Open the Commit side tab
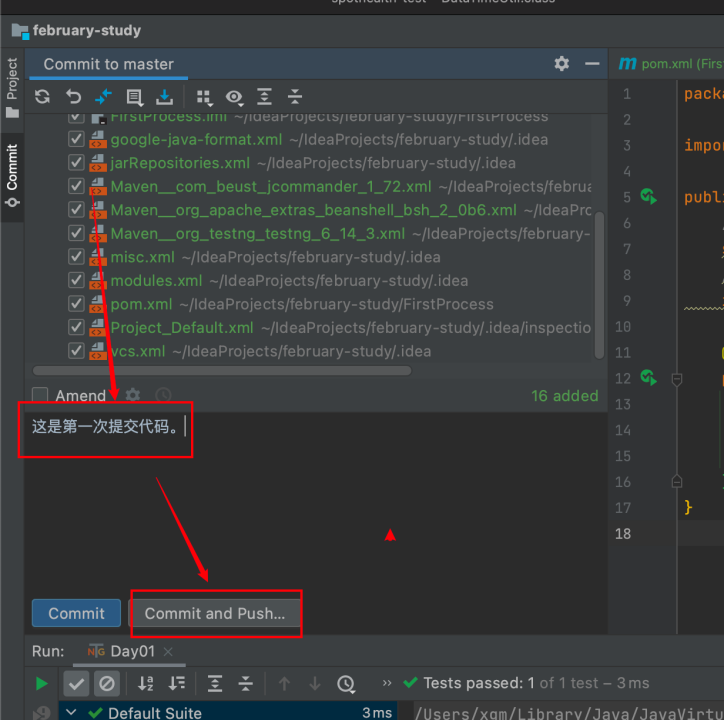This screenshot has height=720, width=724. tap(12, 175)
